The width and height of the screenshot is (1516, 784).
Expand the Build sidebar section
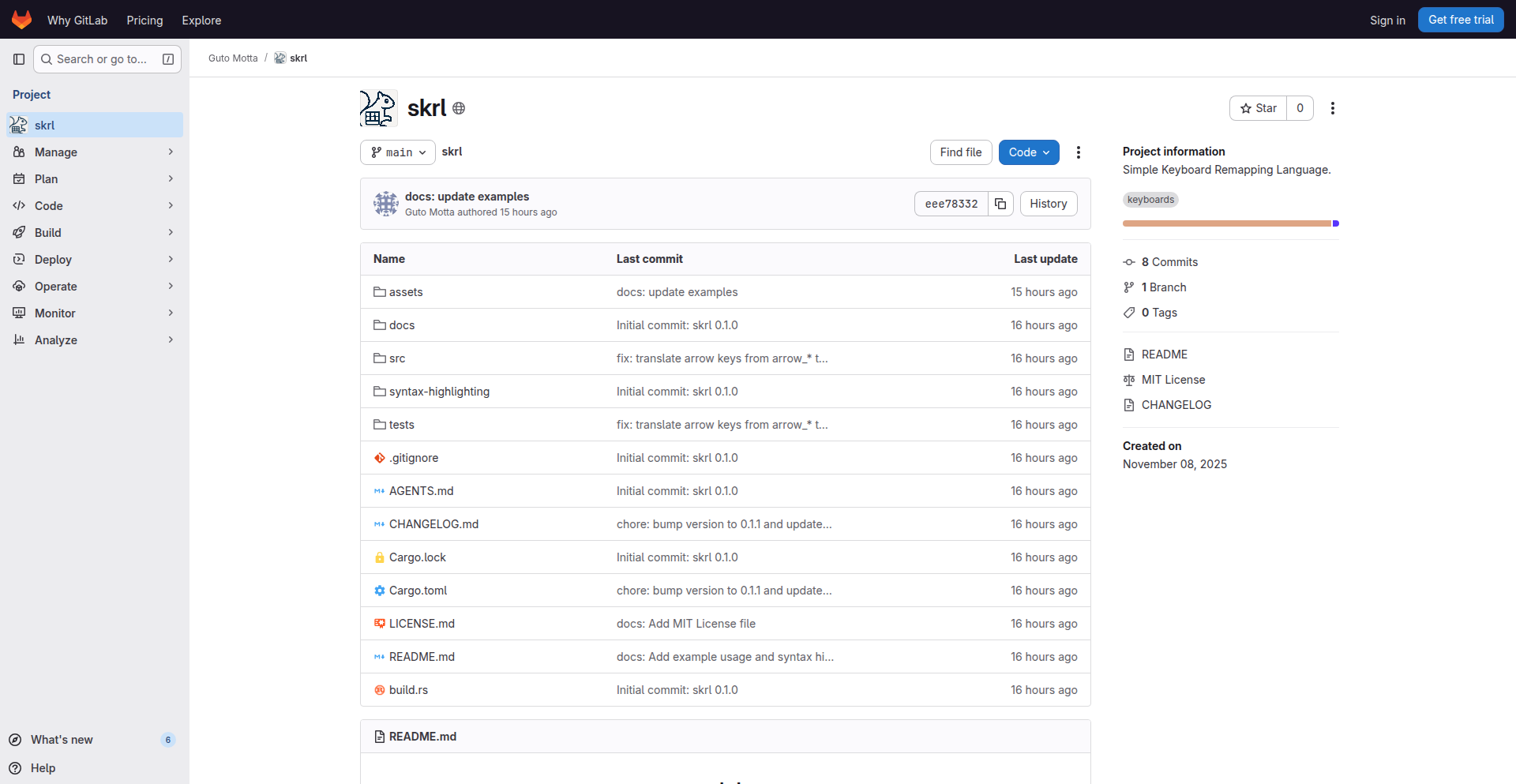point(95,233)
